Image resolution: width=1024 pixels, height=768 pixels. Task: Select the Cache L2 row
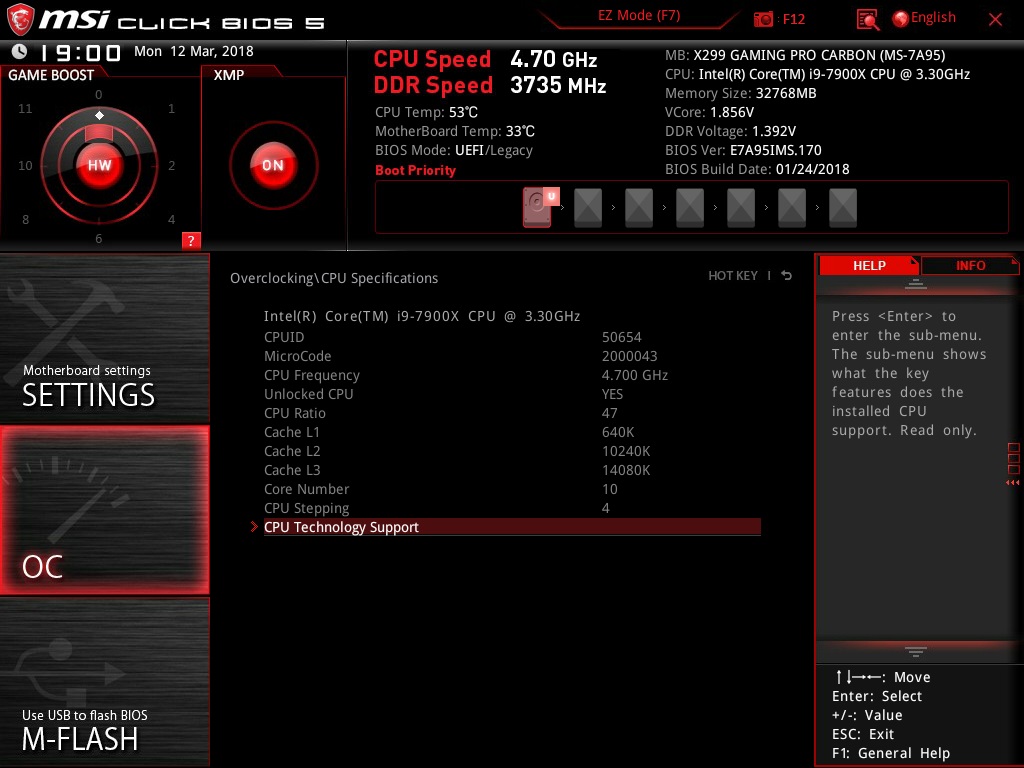coord(512,451)
